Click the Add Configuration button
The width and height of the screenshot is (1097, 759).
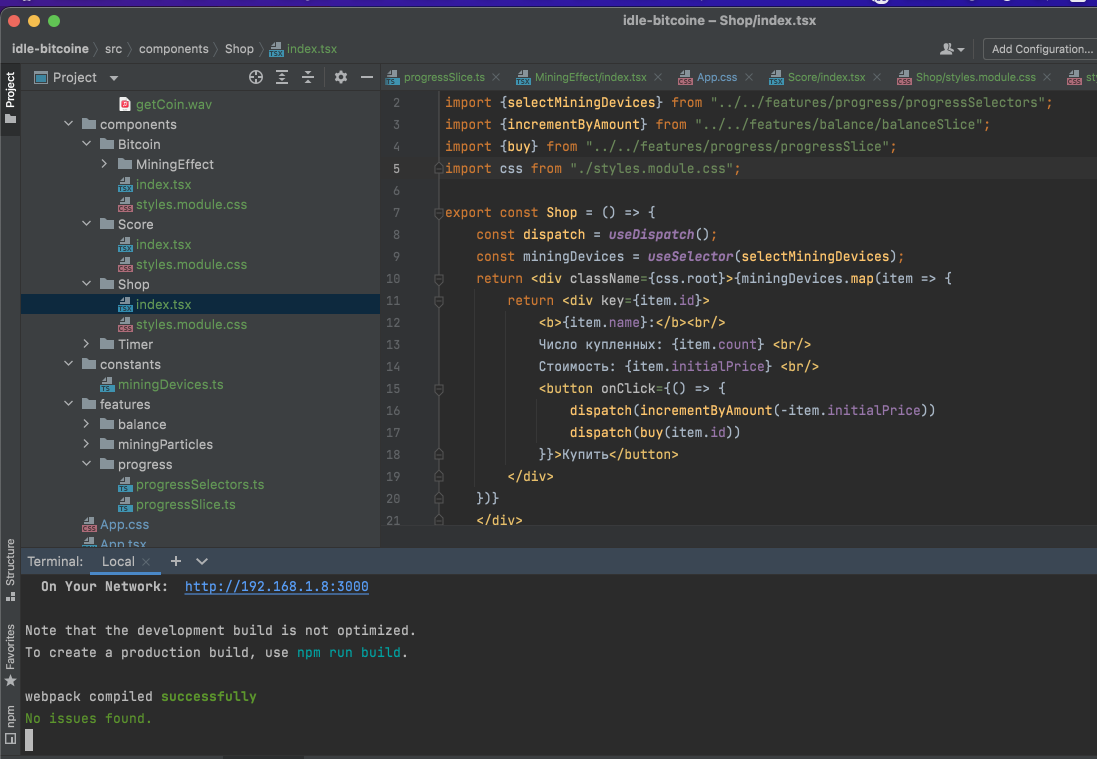[1040, 49]
